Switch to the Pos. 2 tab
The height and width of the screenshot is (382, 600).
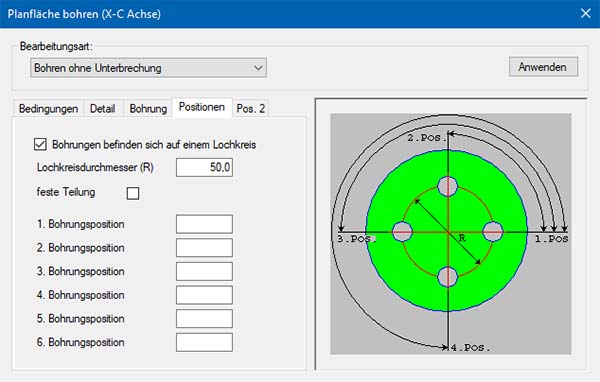click(251, 108)
